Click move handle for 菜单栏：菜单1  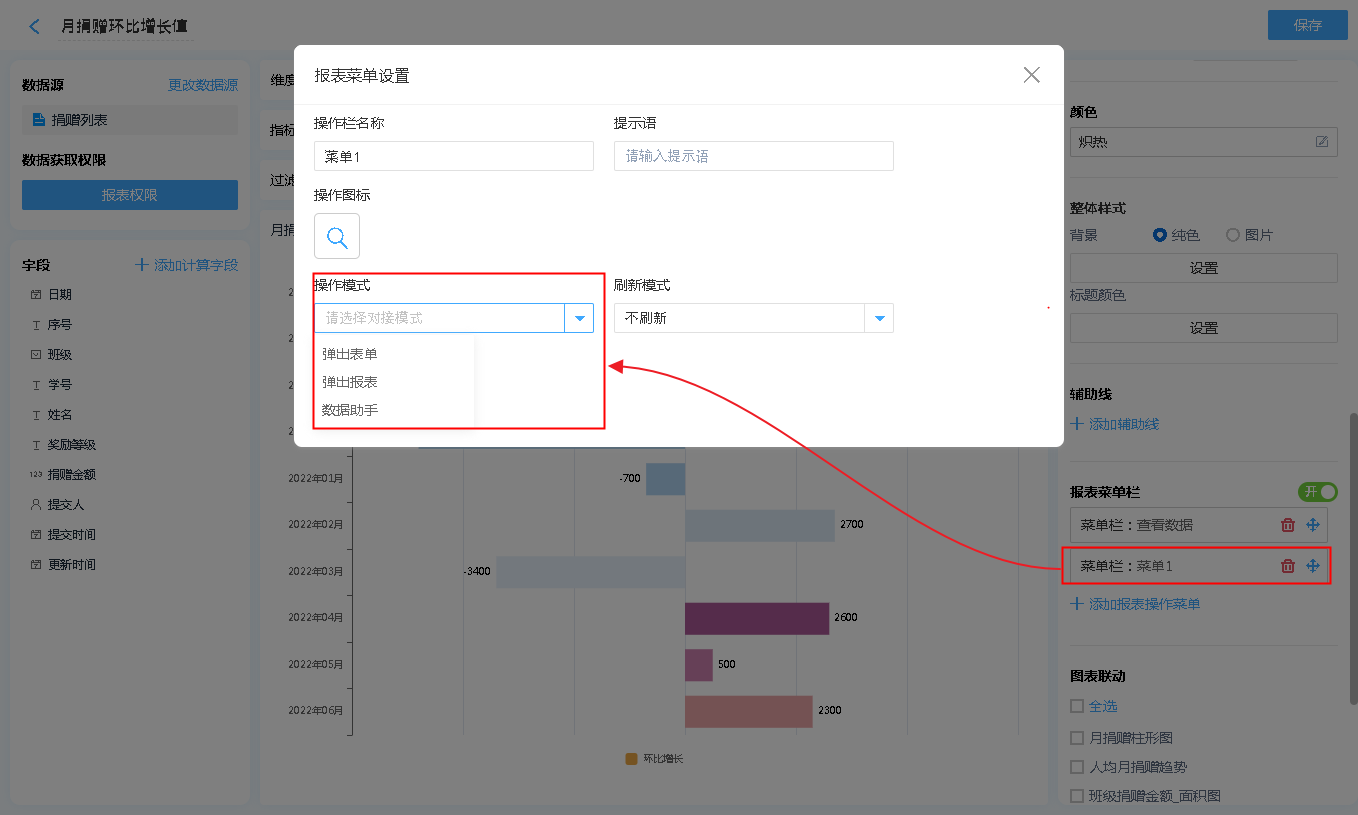1313,566
